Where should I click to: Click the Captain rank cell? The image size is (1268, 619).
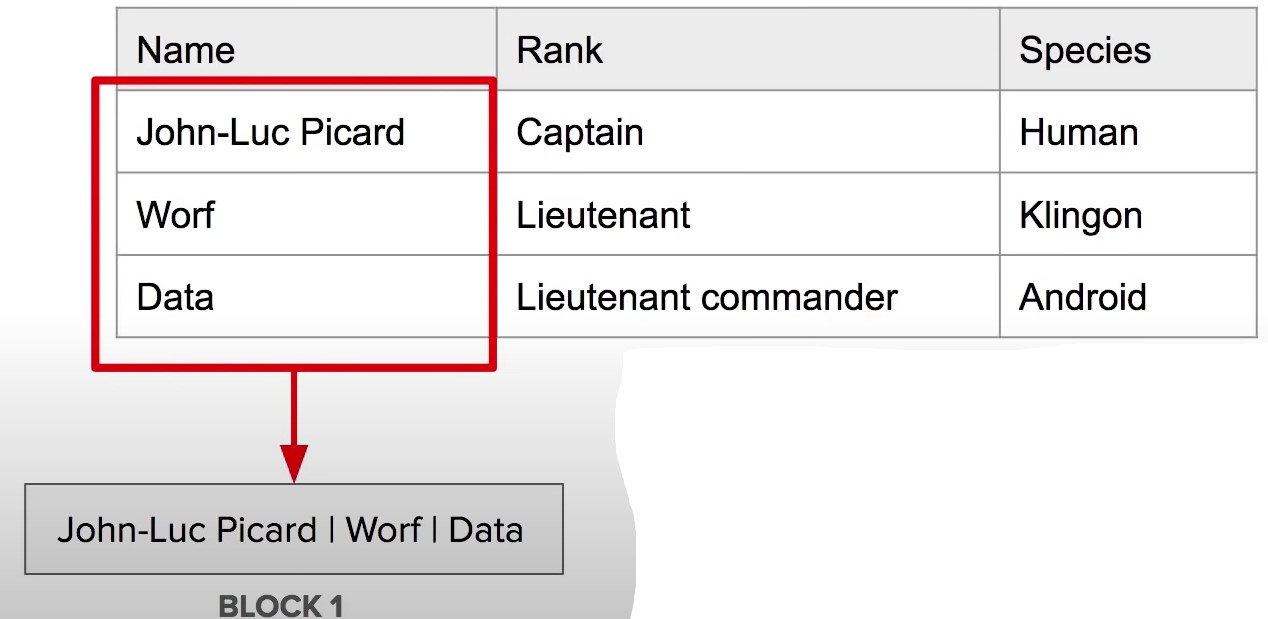coord(580,132)
